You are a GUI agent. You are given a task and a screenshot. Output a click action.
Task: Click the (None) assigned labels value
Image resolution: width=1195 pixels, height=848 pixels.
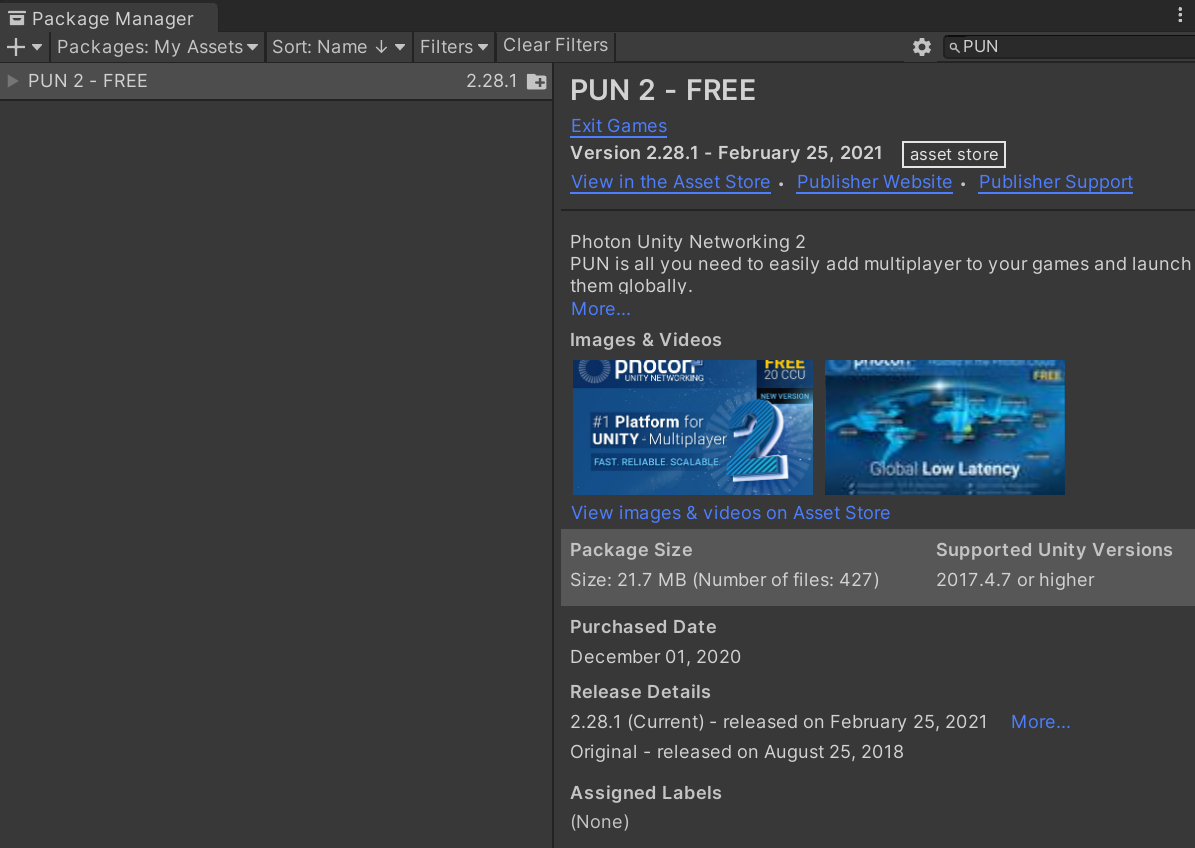[x=599, y=822]
